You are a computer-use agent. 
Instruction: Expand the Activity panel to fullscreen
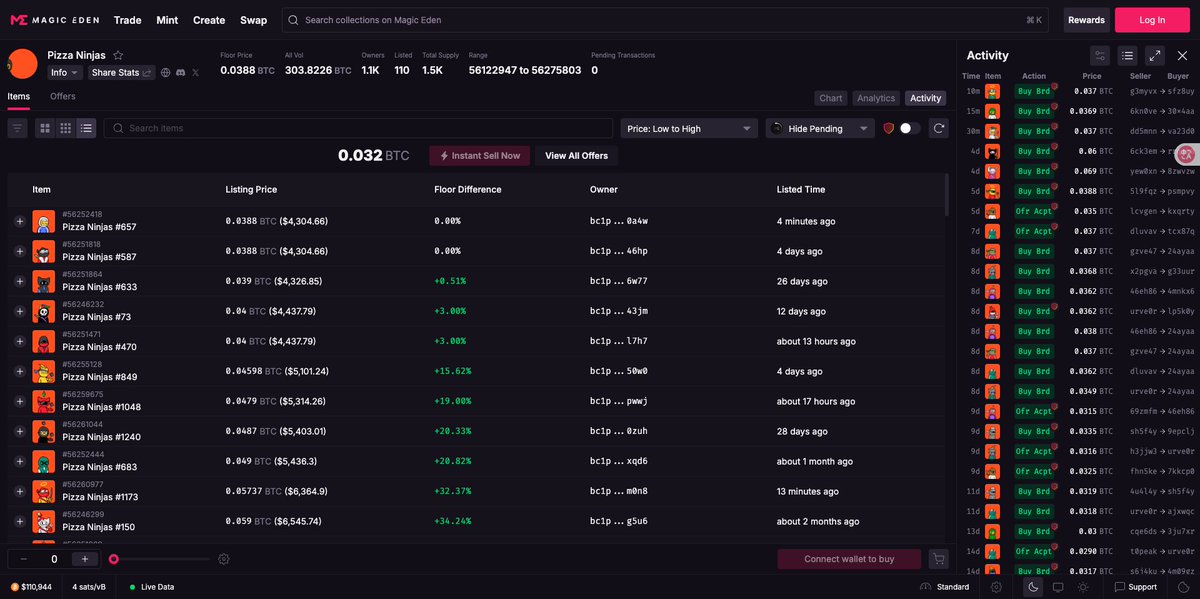pyautogui.click(x=1154, y=56)
